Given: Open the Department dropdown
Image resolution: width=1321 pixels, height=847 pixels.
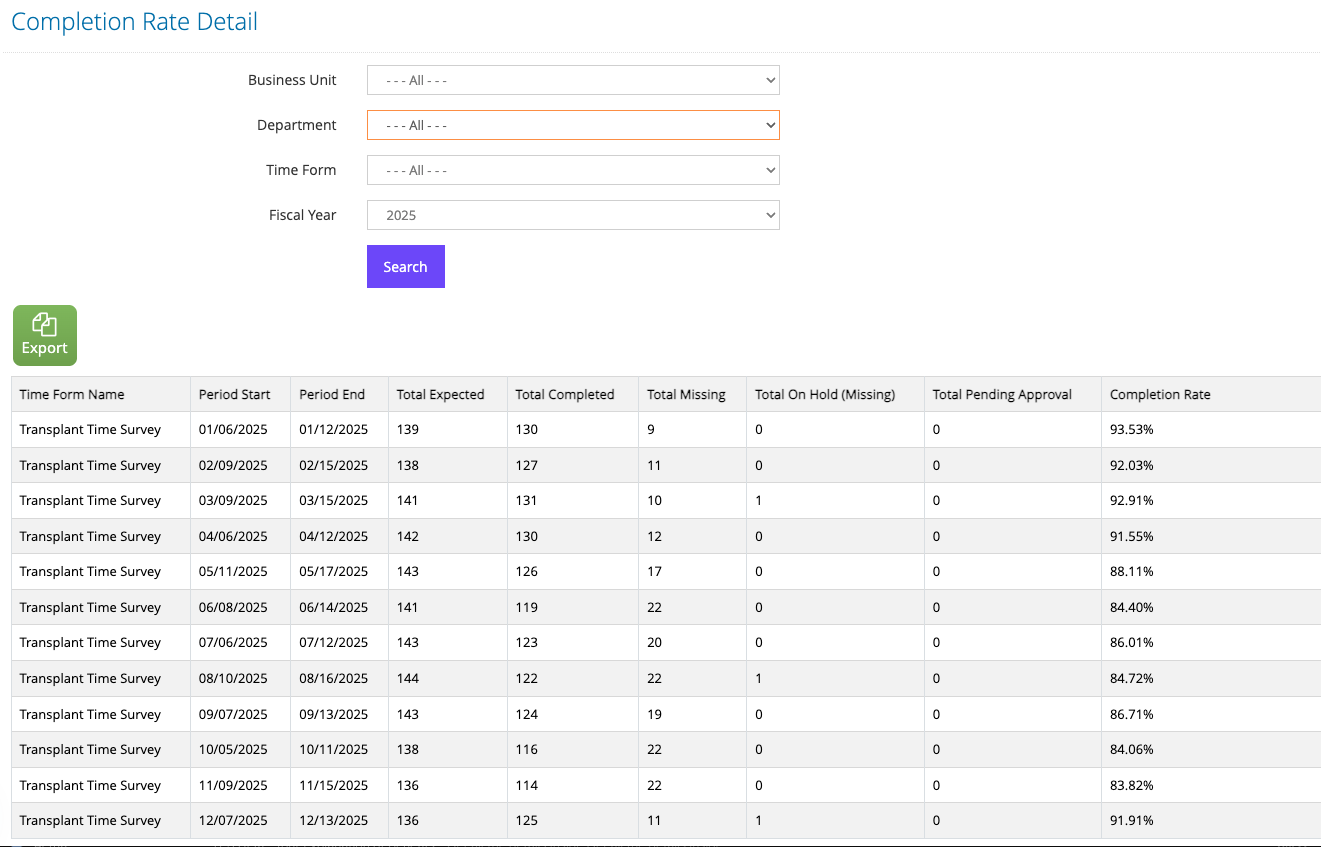Looking at the screenshot, I should coord(573,125).
